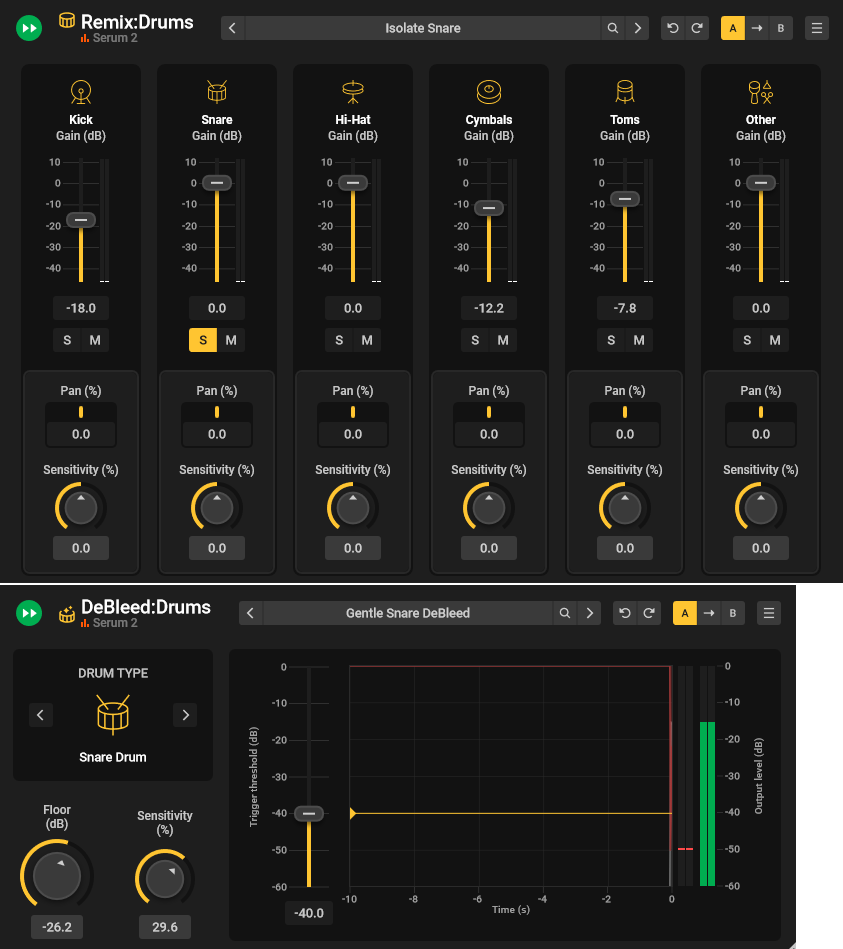Viewport: 843px width, 949px height.
Task: Click the green process button in Remix:Drums
Action: 29,27
